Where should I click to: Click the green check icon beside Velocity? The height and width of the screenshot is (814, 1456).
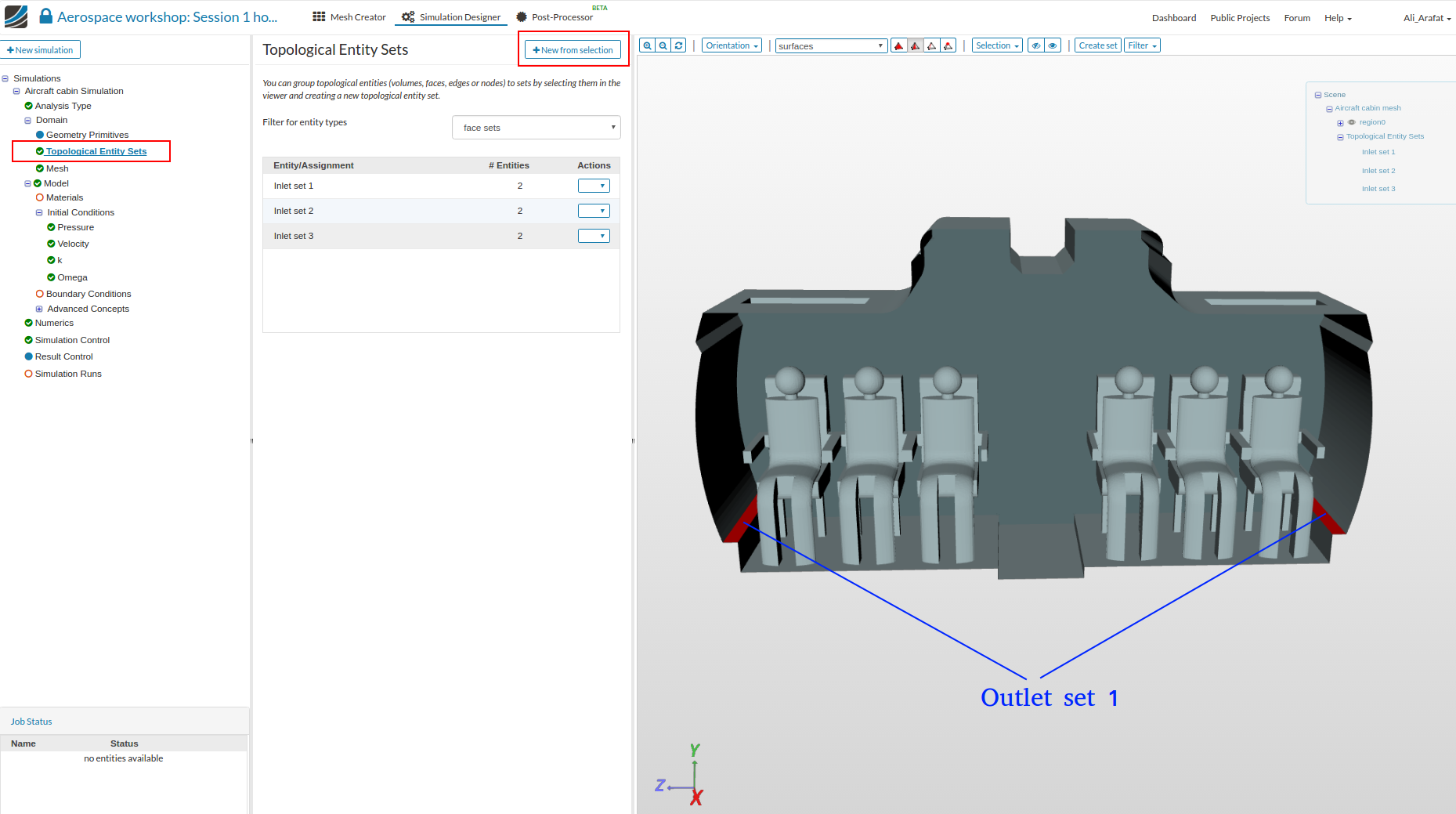[x=51, y=244]
